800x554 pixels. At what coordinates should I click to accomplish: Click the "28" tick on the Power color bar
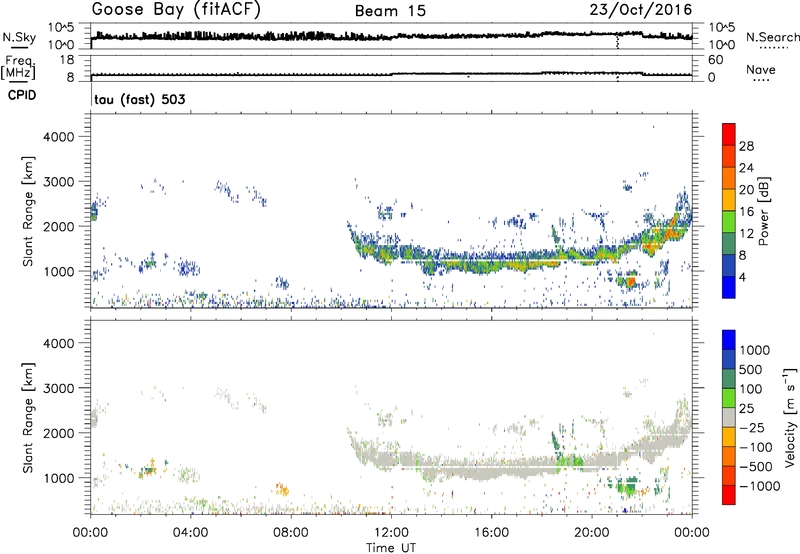[746, 146]
